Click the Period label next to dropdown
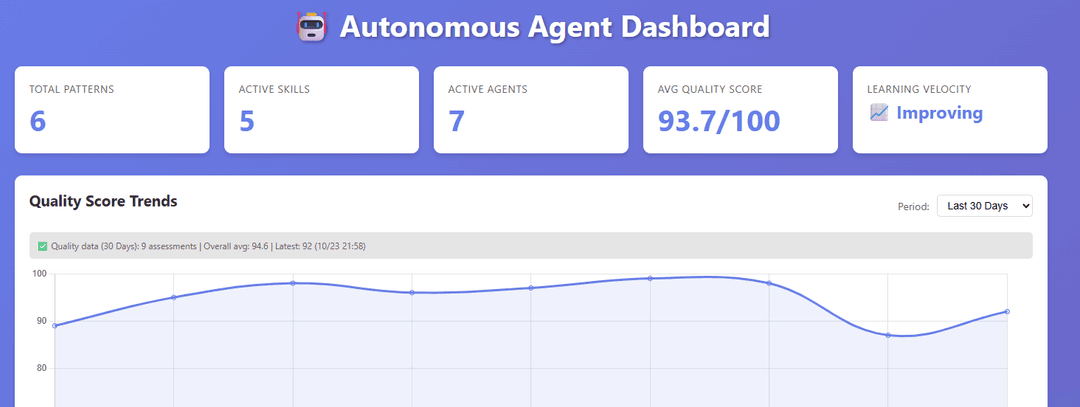1080x407 pixels. (x=913, y=206)
